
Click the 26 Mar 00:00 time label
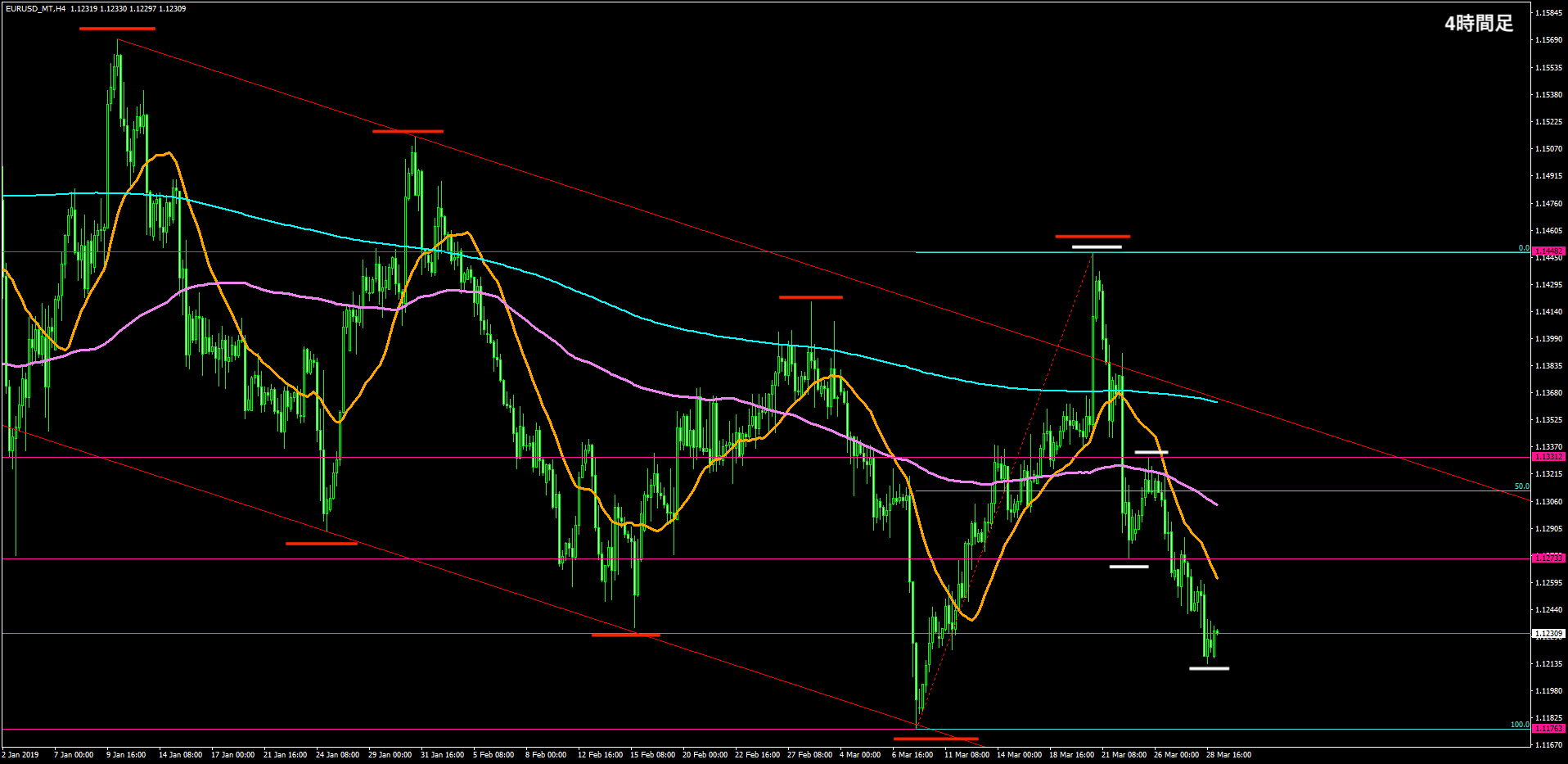(x=1176, y=755)
